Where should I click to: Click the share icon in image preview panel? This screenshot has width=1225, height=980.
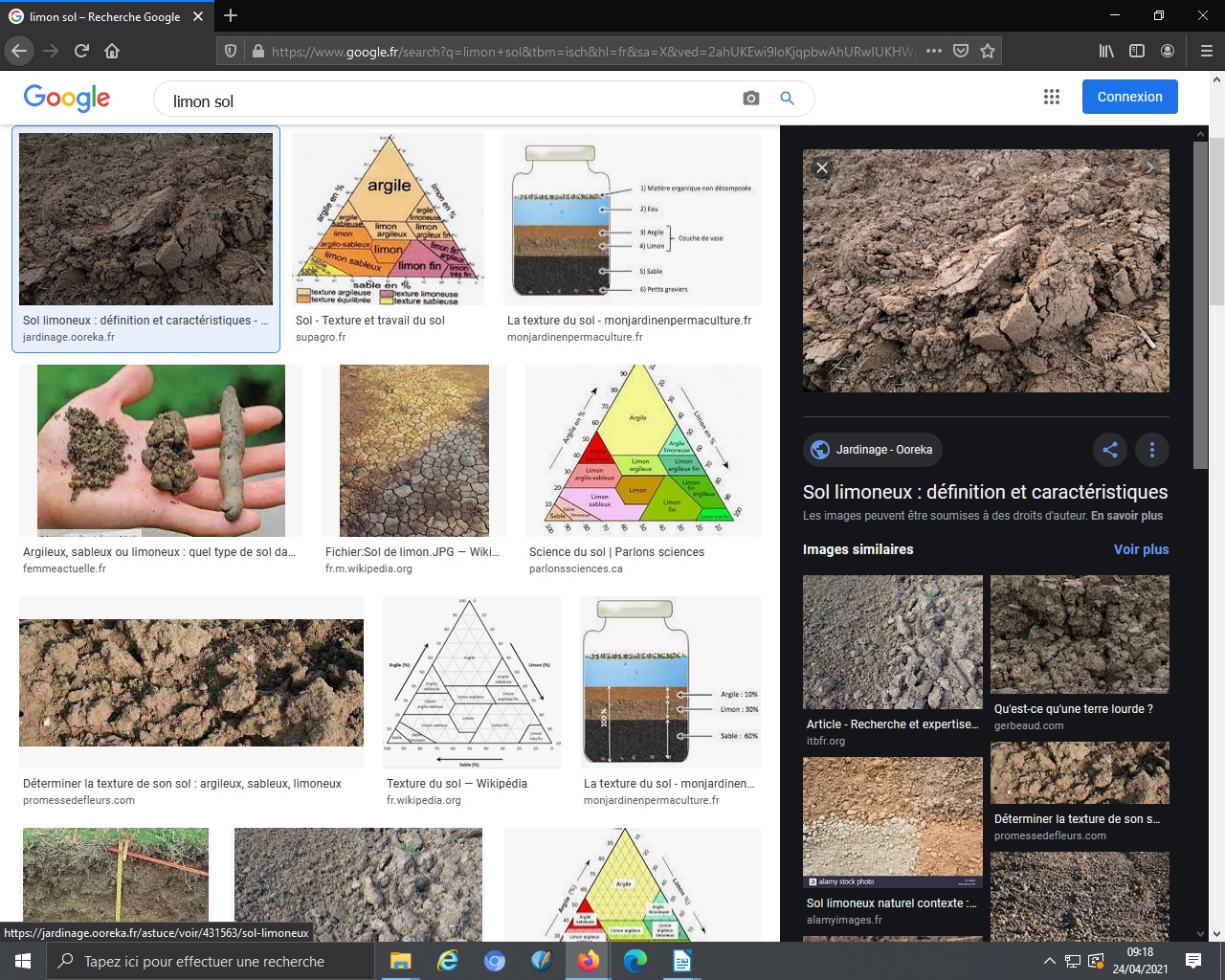click(x=1110, y=450)
